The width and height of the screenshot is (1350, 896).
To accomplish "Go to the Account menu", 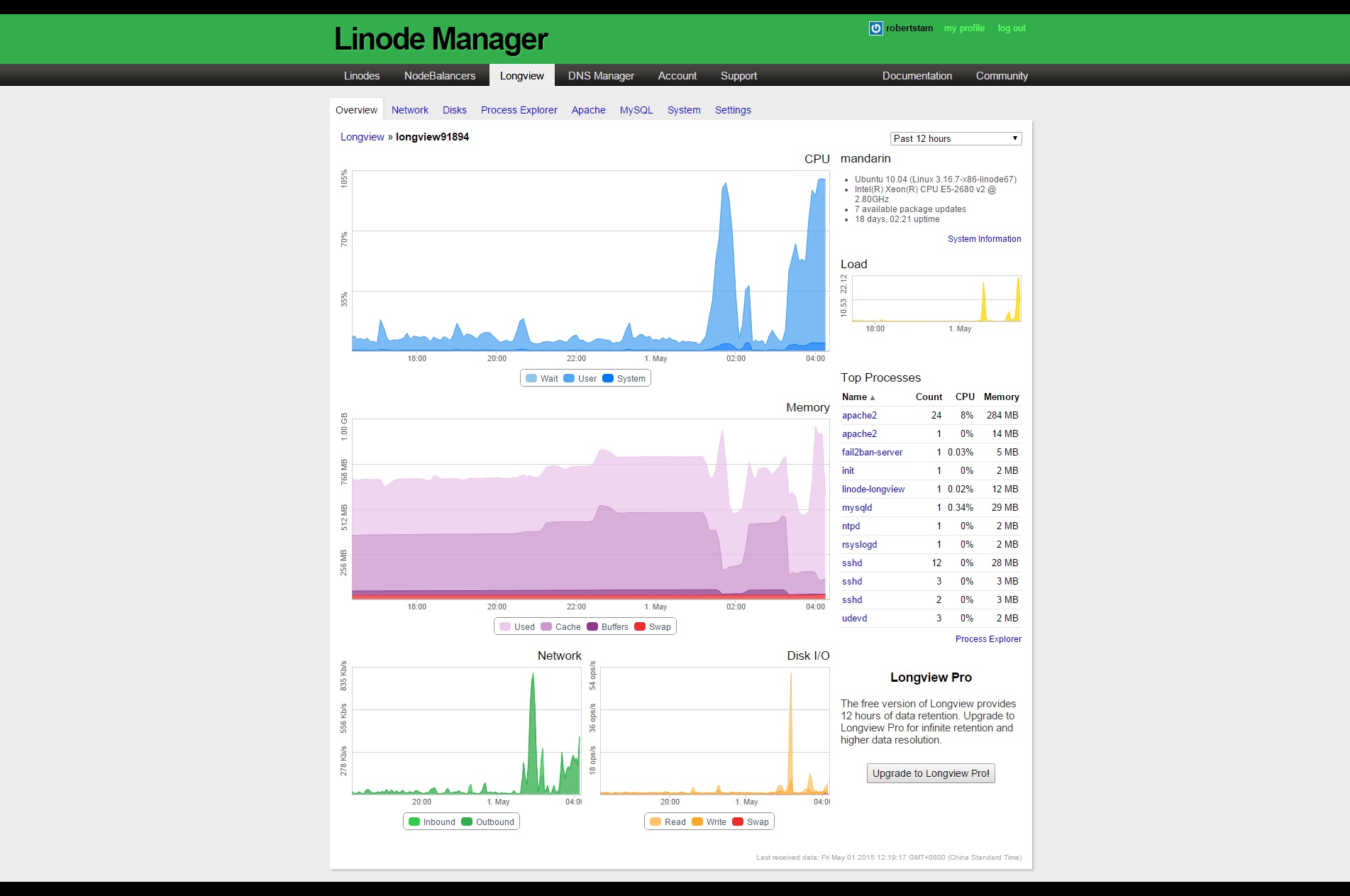I will coord(677,76).
